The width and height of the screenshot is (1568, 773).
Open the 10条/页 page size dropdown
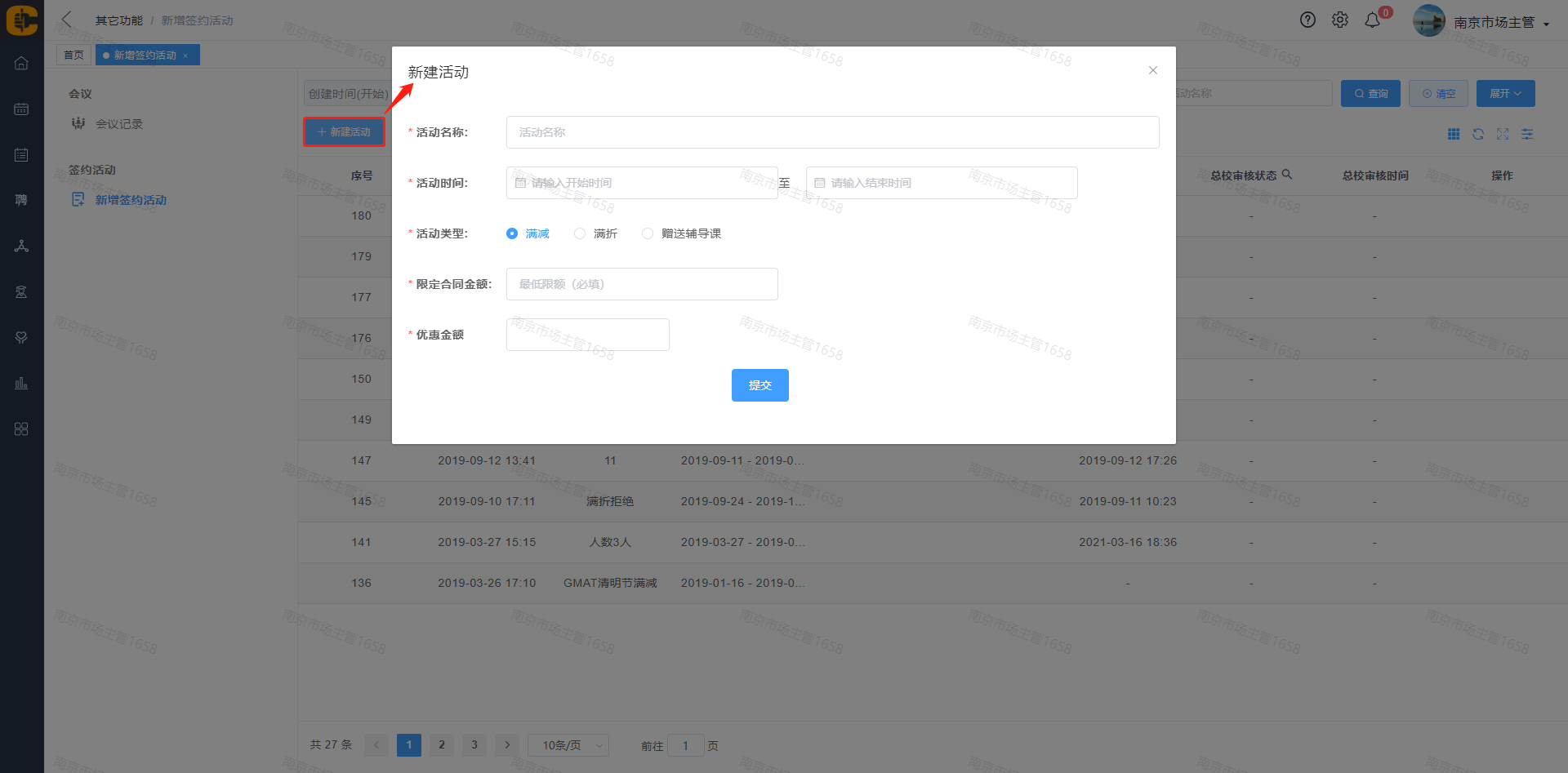[x=568, y=745]
